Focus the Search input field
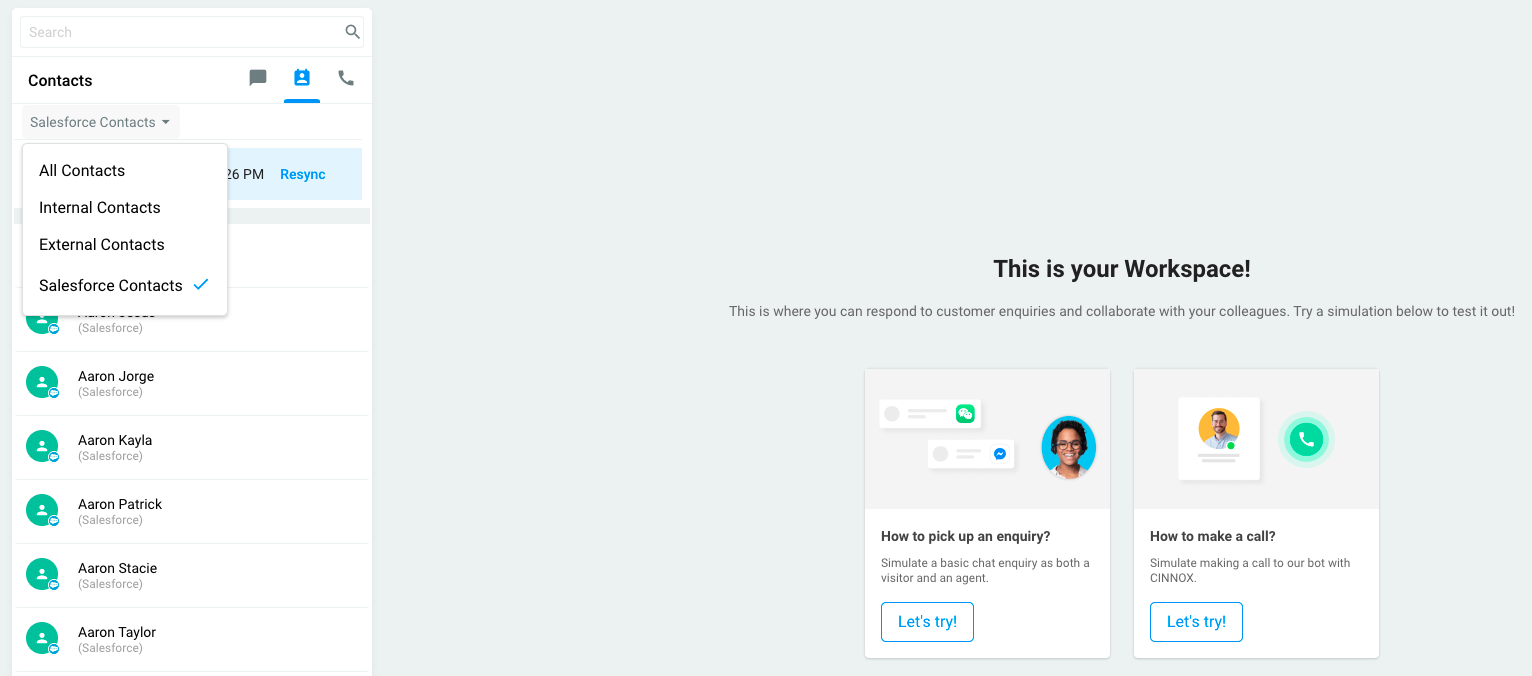Screen dimensions: 1532x676 (180, 32)
